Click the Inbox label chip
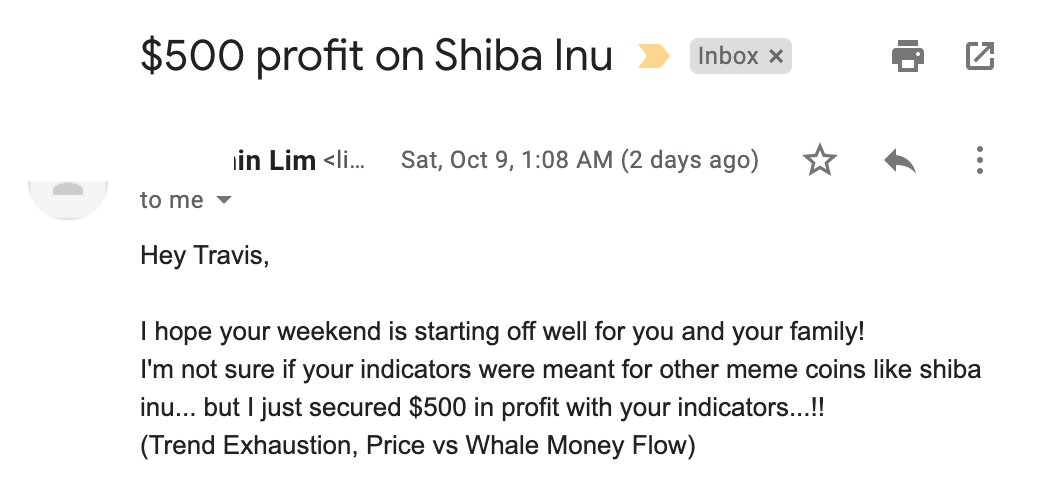 pyautogui.click(x=728, y=56)
